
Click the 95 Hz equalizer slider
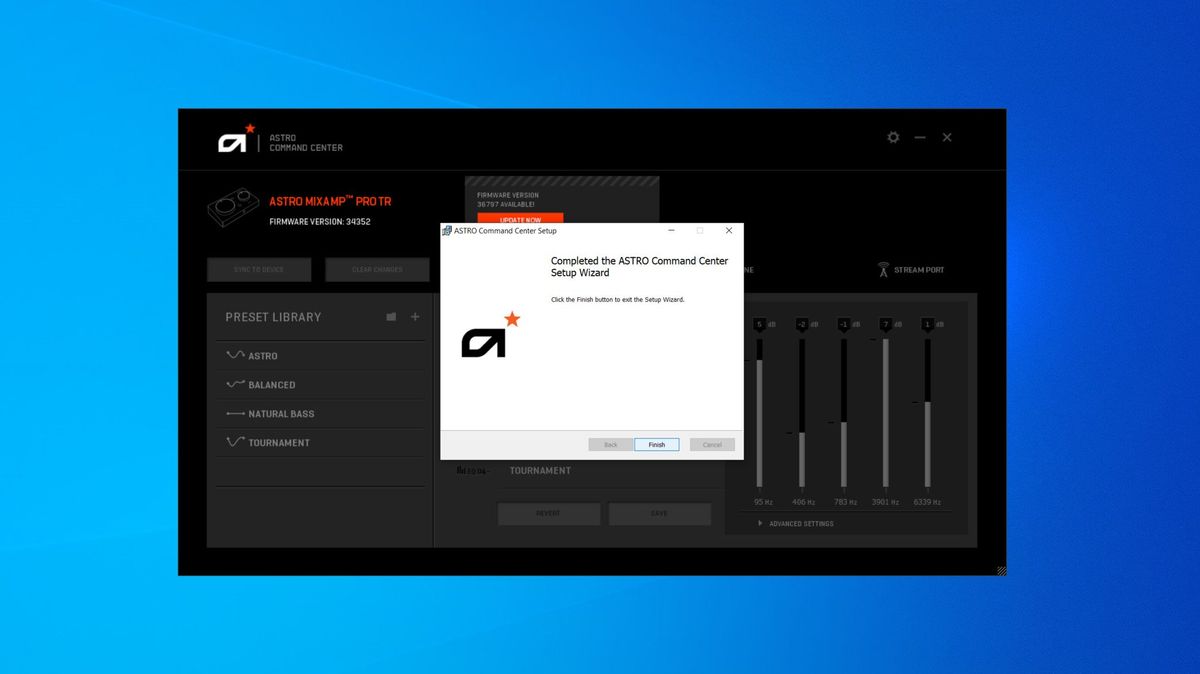(759, 413)
